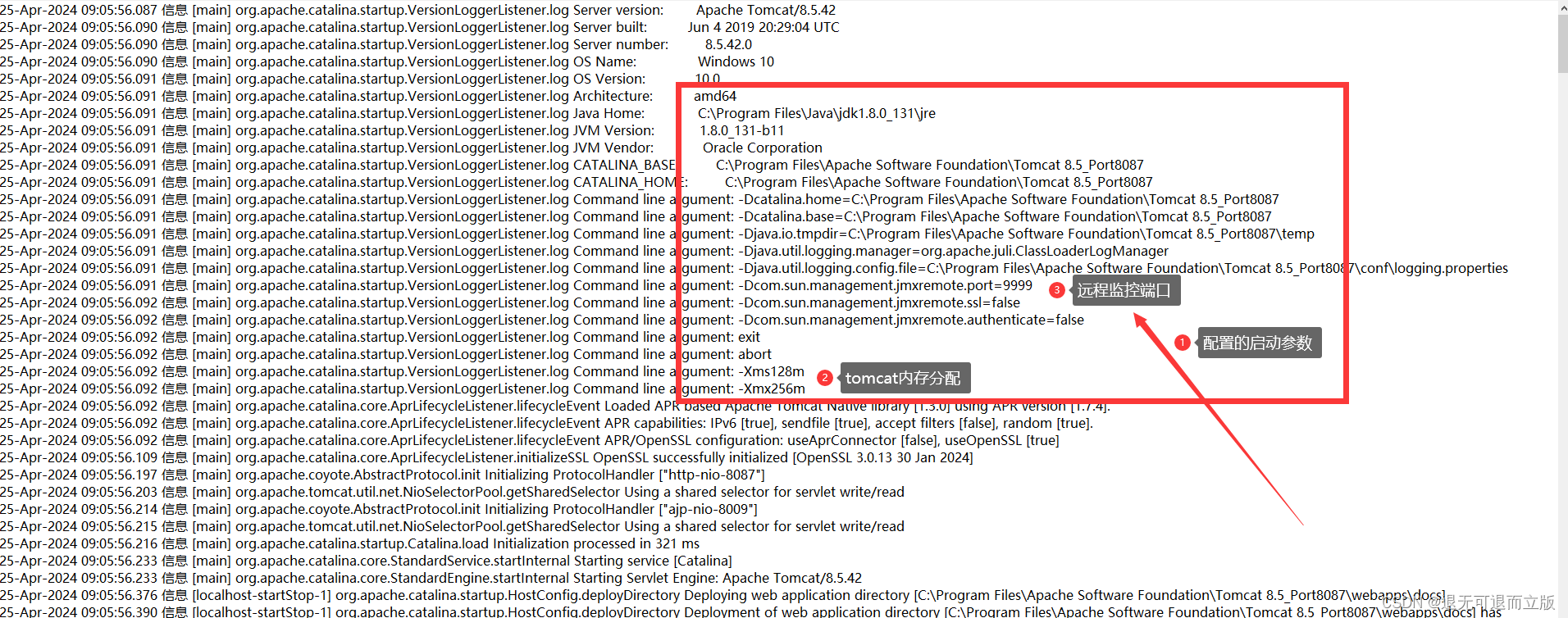Click the 'Server built:' label text
The image size is (1568, 618).
610,27
